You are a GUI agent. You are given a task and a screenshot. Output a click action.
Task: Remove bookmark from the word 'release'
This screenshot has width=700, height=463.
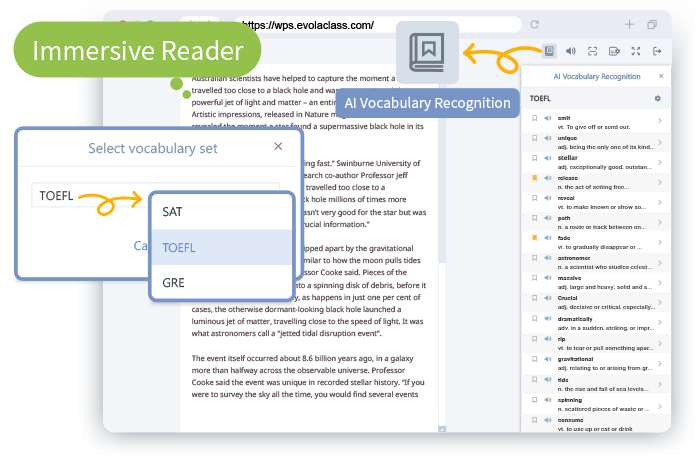[534, 180]
